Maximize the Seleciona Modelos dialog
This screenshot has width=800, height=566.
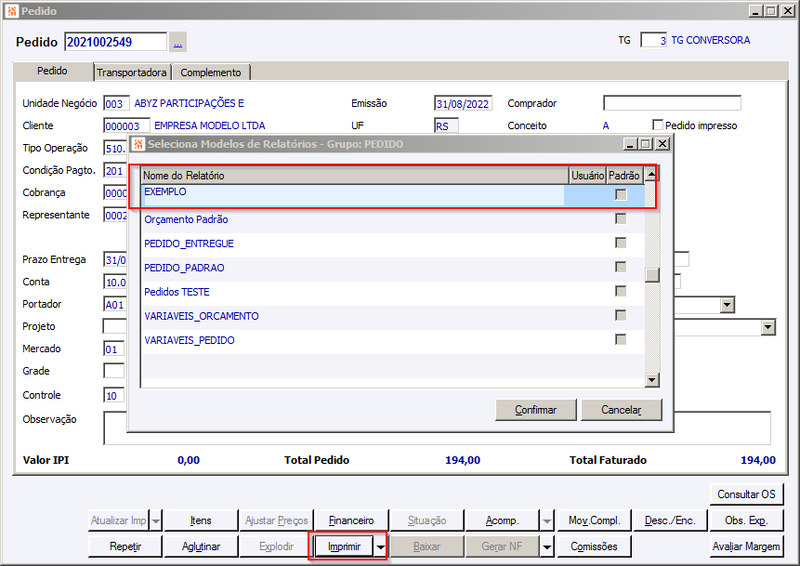[x=645, y=144]
